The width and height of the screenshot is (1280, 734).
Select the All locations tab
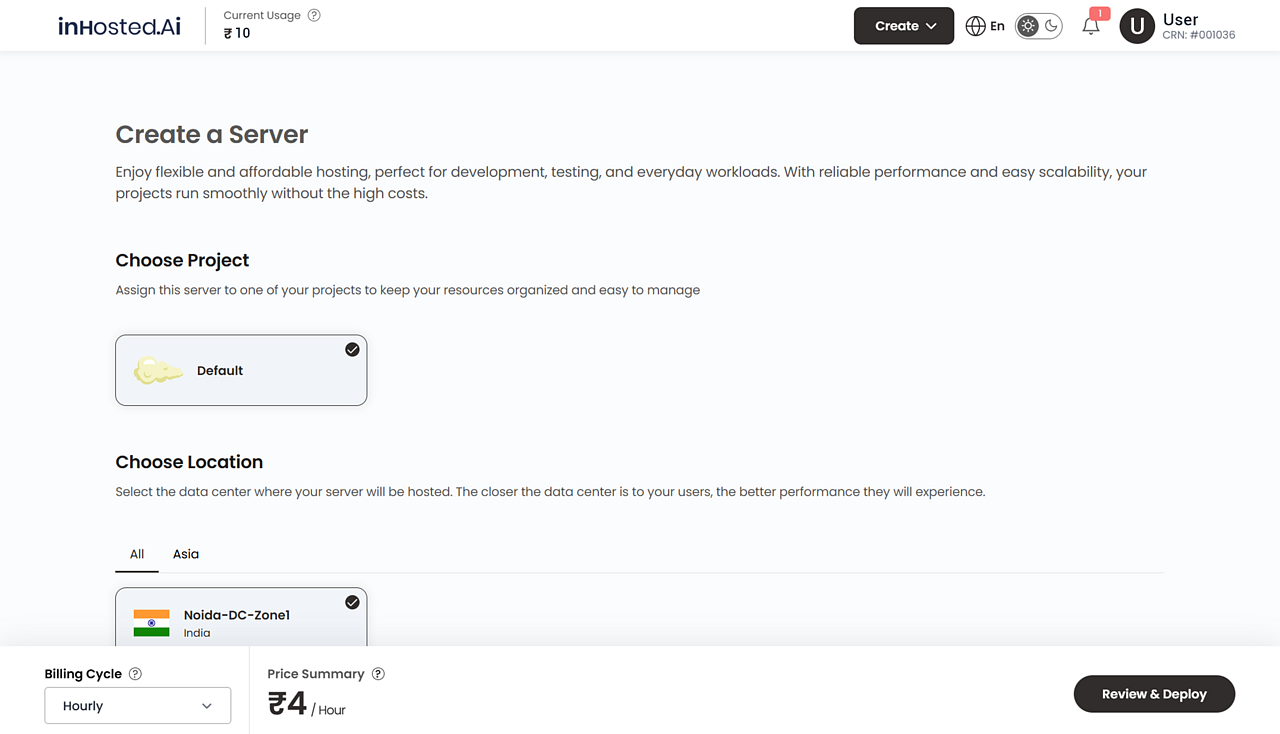tap(136, 553)
